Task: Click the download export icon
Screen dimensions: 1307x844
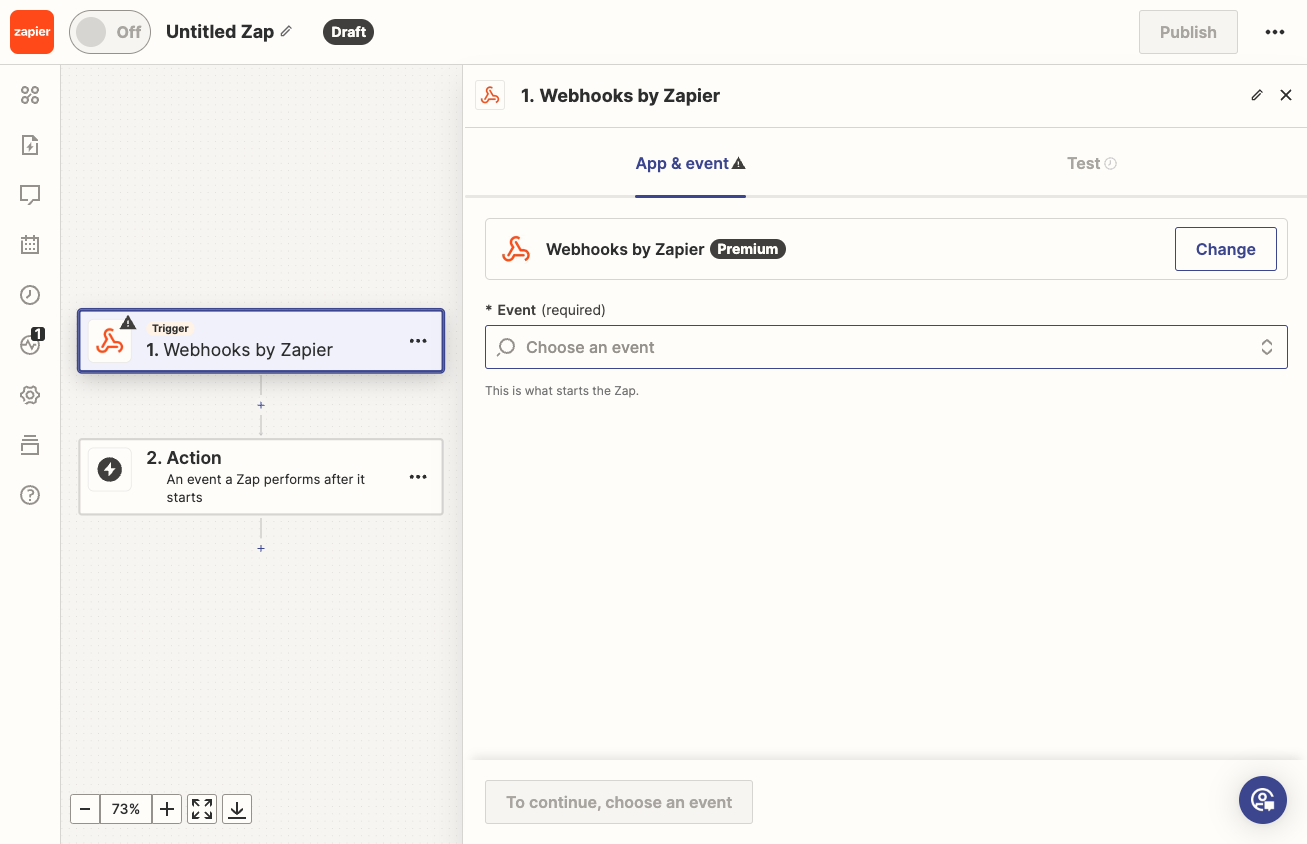Action: coord(237,809)
